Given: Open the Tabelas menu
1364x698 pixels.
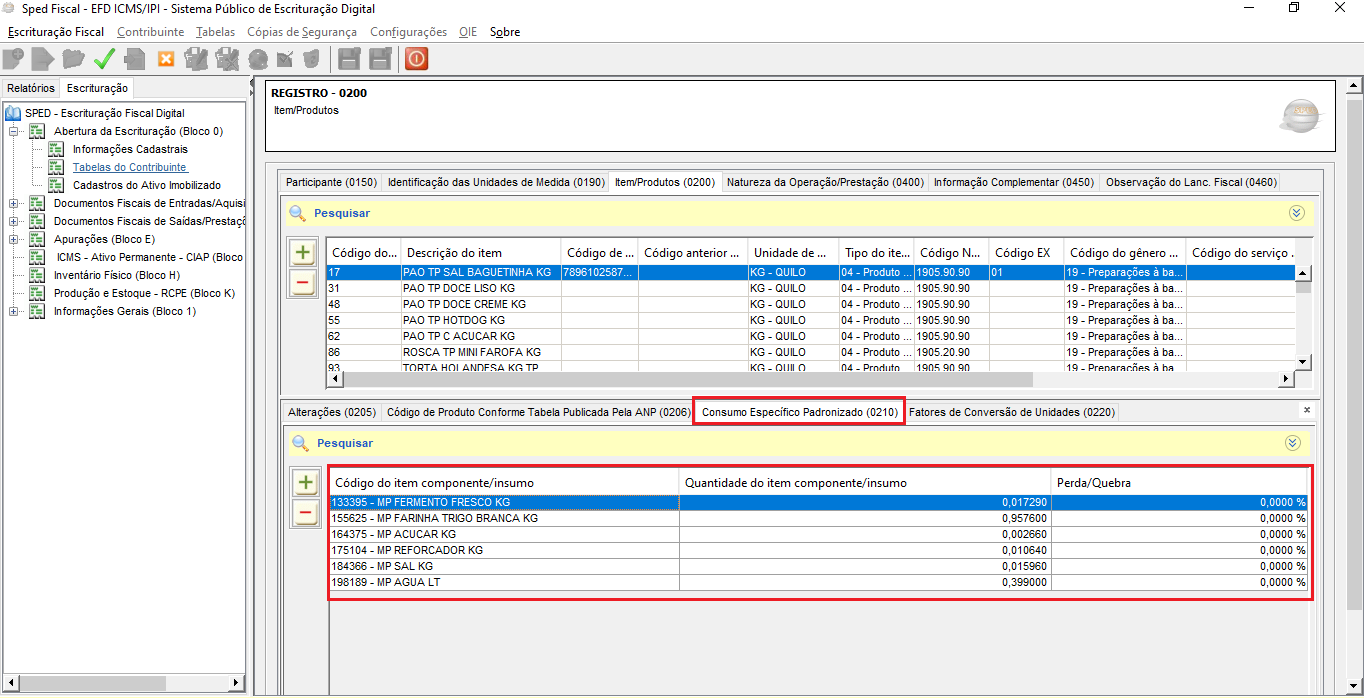Looking at the screenshot, I should point(215,32).
